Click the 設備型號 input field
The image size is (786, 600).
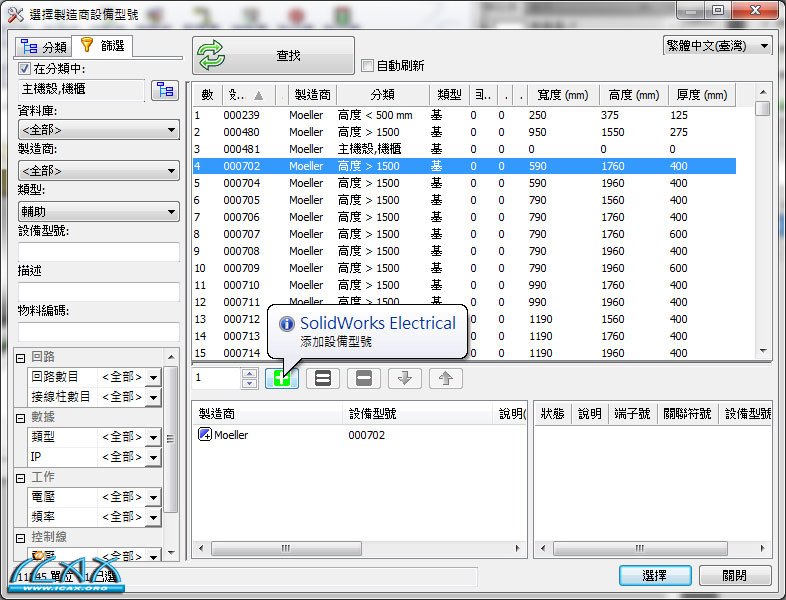point(99,252)
